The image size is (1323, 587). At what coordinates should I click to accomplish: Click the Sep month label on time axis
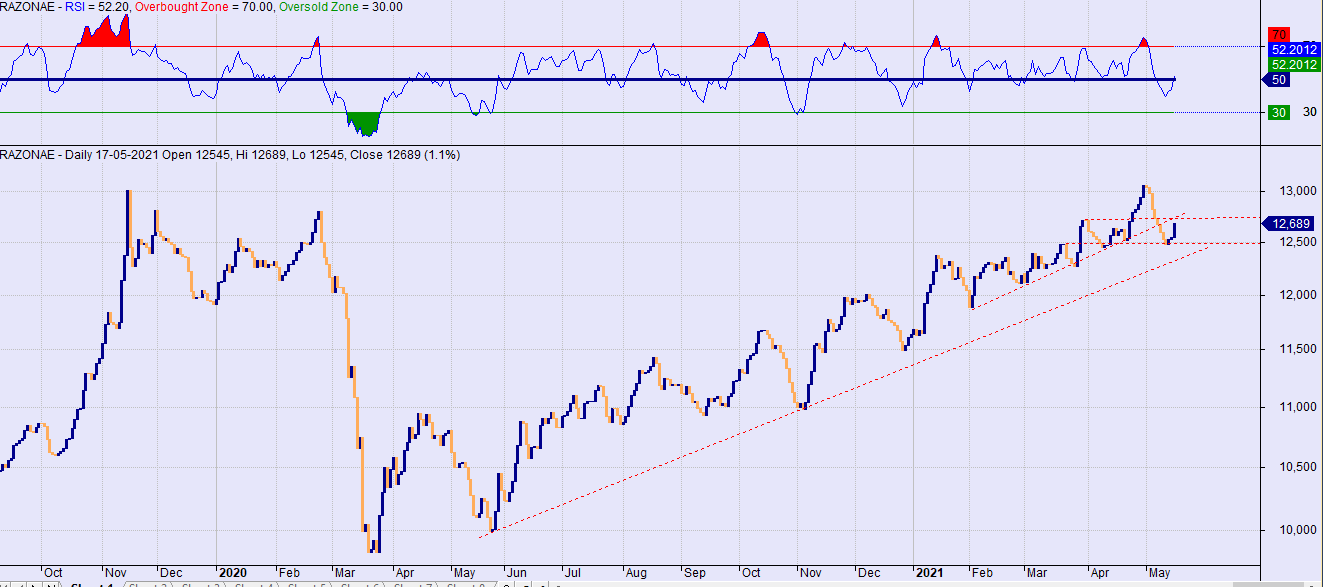pos(693,574)
